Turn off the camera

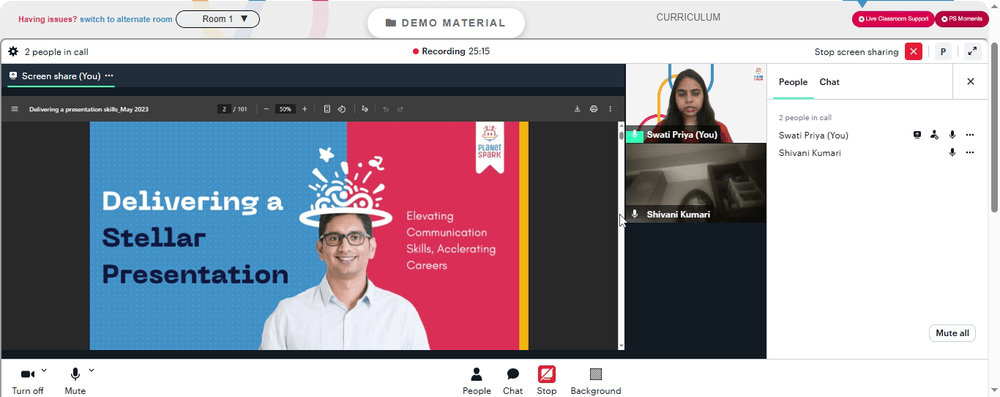27,381
